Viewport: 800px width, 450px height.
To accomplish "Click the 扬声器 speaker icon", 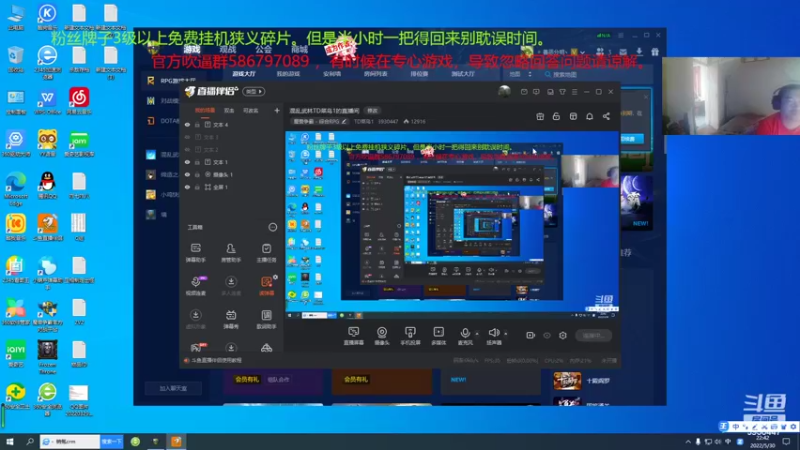I will 493,332.
